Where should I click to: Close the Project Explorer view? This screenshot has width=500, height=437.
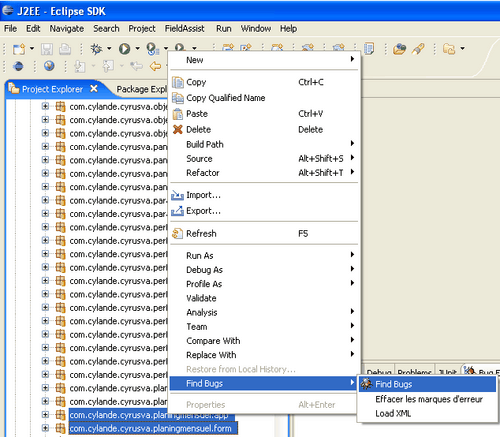[94, 89]
